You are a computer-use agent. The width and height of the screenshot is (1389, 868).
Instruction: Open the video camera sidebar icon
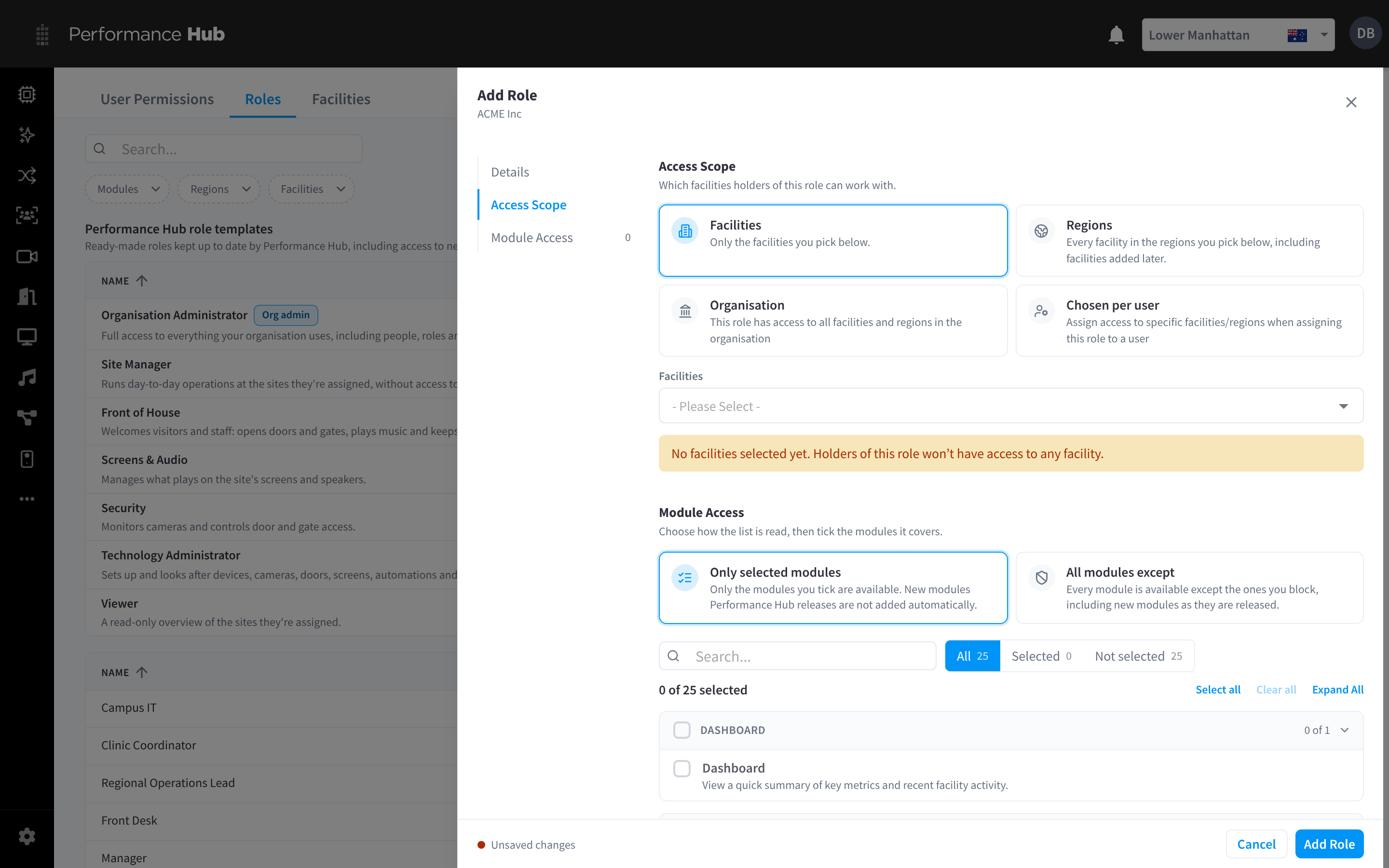(x=27, y=256)
